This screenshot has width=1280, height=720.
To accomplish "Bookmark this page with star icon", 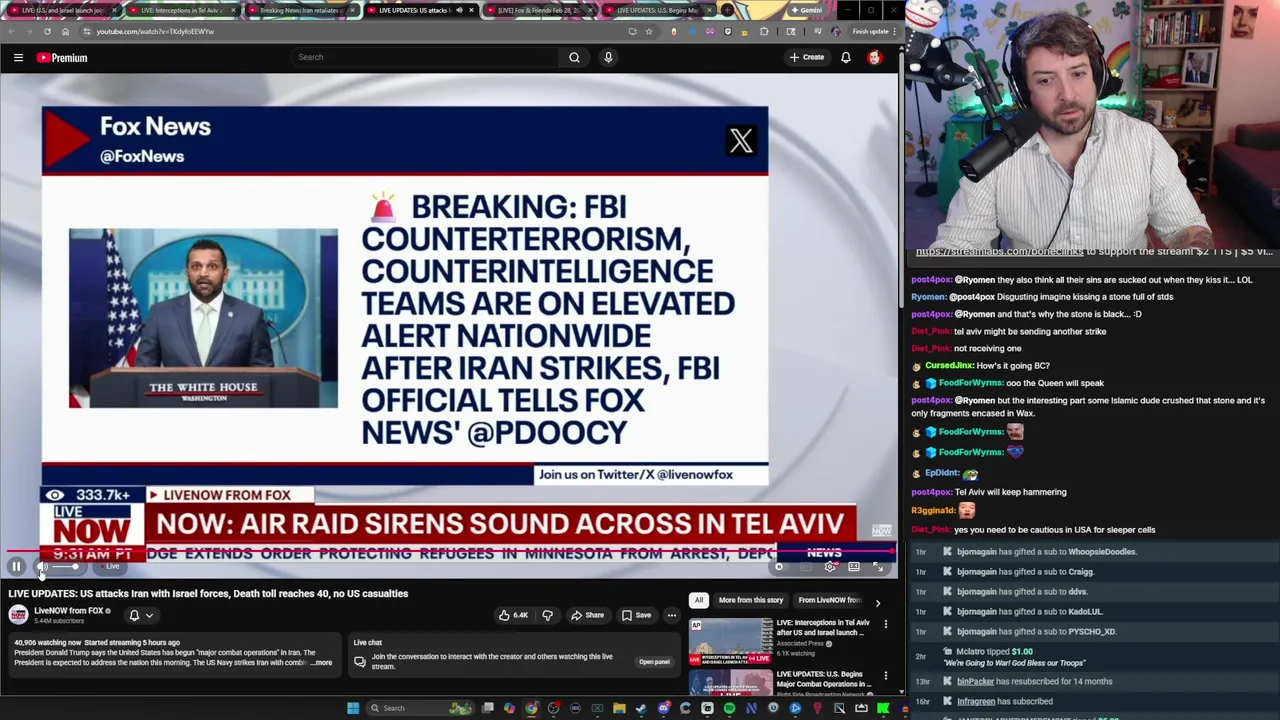I will (649, 31).
